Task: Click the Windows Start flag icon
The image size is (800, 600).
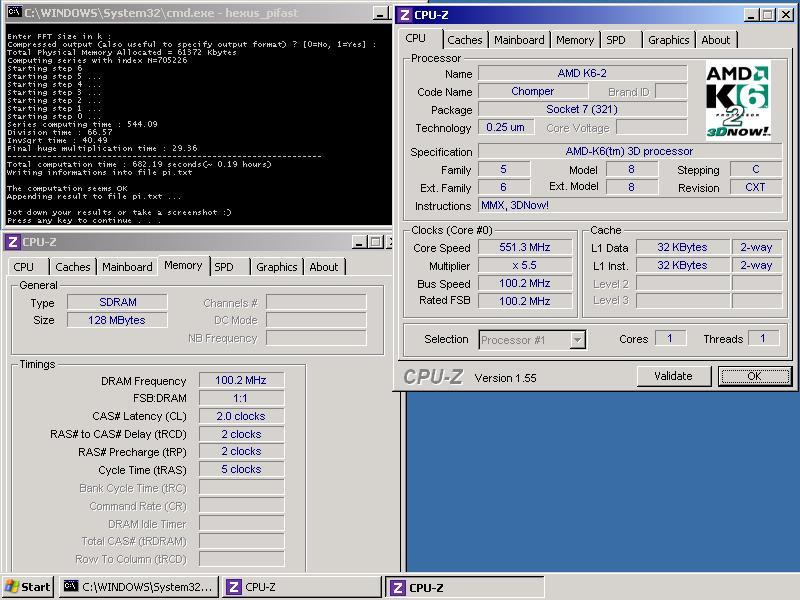Action: (x=11, y=587)
